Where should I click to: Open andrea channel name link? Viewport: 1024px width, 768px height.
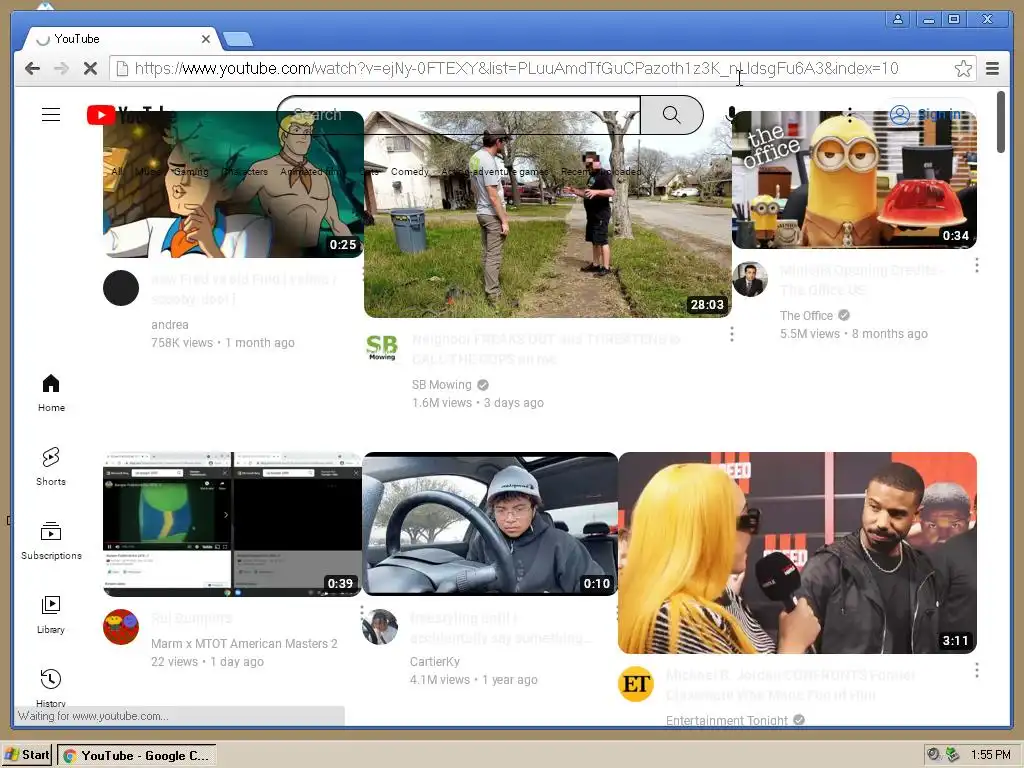[170, 325]
